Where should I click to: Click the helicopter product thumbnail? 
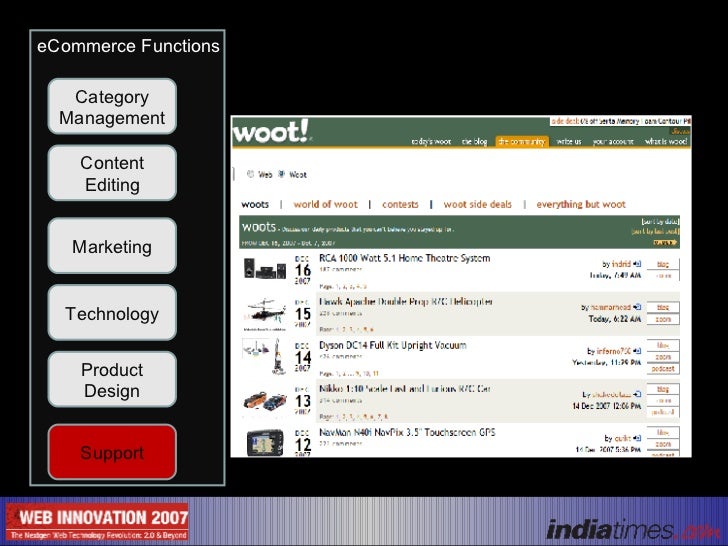point(265,312)
